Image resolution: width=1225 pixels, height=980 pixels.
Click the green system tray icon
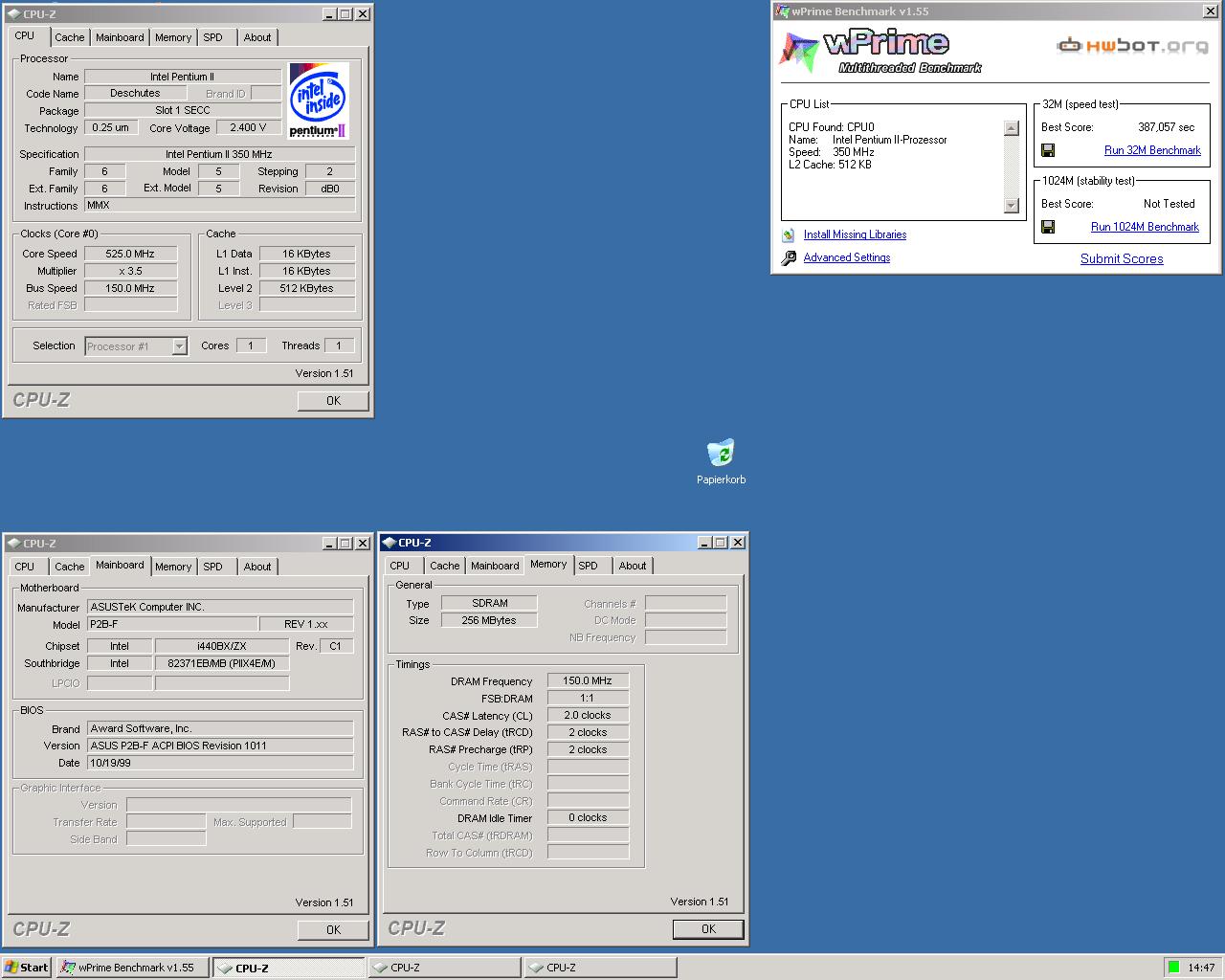(1174, 968)
